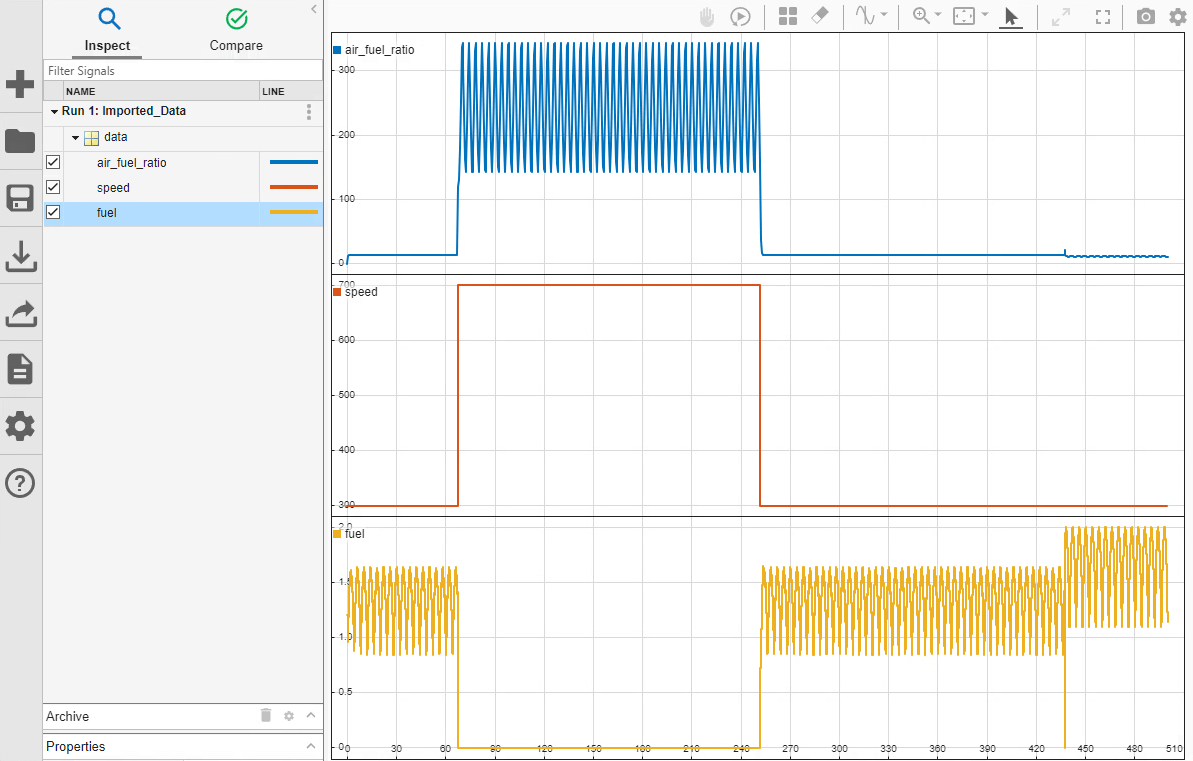Select the Pan hand tool
Screen dimensions: 1193x761
(708, 17)
